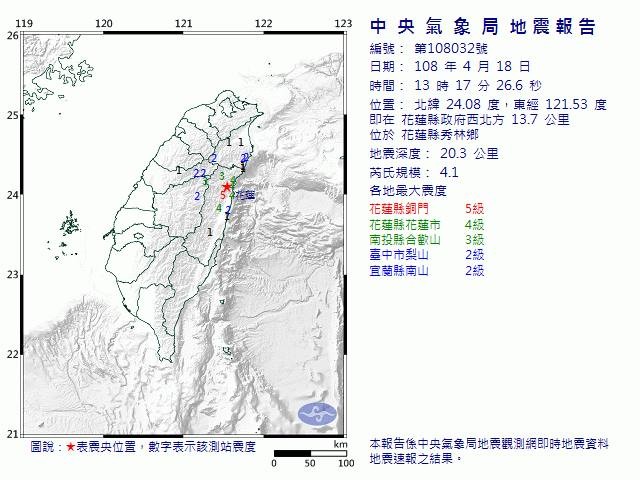This screenshot has width=640, height=480.
Task: Click the longitude 121 axis label at top
Action: 183,23
